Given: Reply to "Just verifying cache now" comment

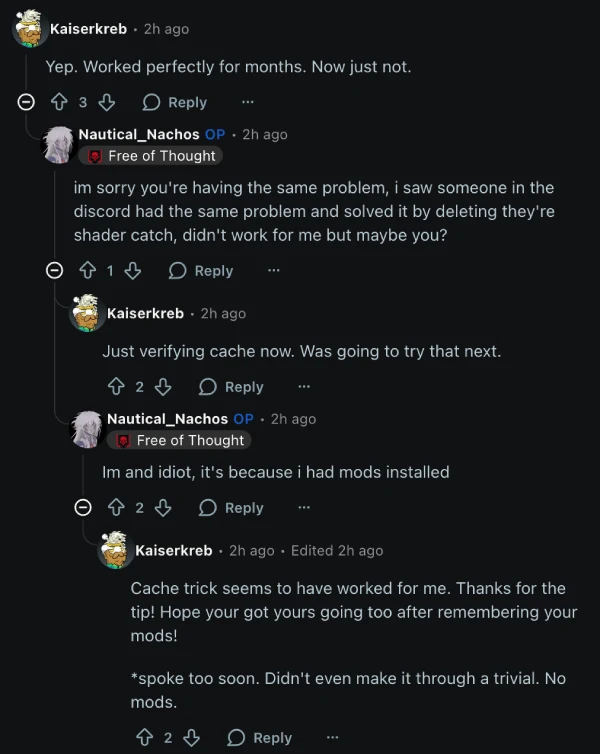Looking at the screenshot, I should (232, 387).
